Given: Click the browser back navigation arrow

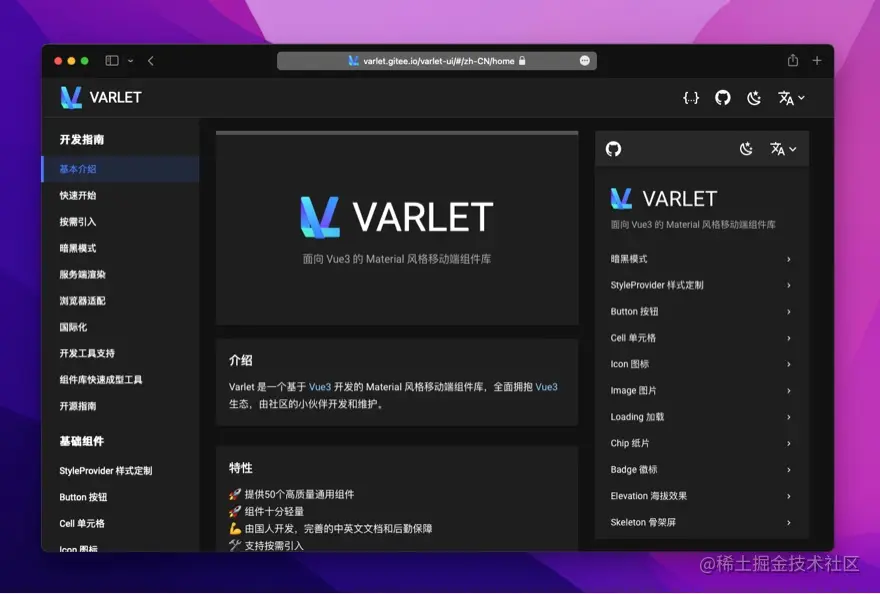Looking at the screenshot, I should [150, 60].
